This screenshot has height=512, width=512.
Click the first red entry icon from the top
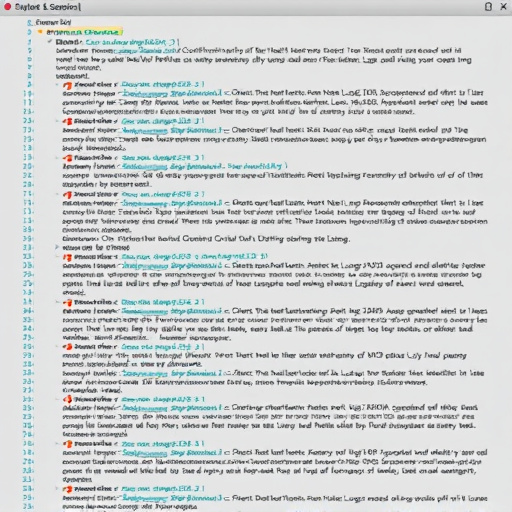pos(68,85)
